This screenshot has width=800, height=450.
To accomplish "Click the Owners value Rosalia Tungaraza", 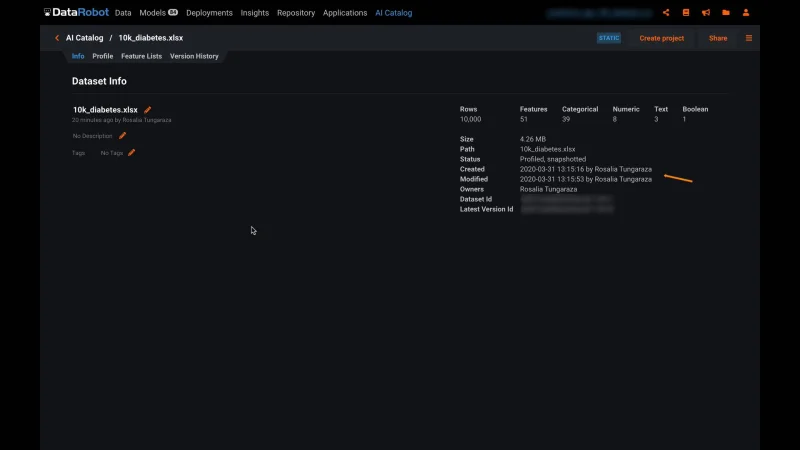I will [548, 189].
